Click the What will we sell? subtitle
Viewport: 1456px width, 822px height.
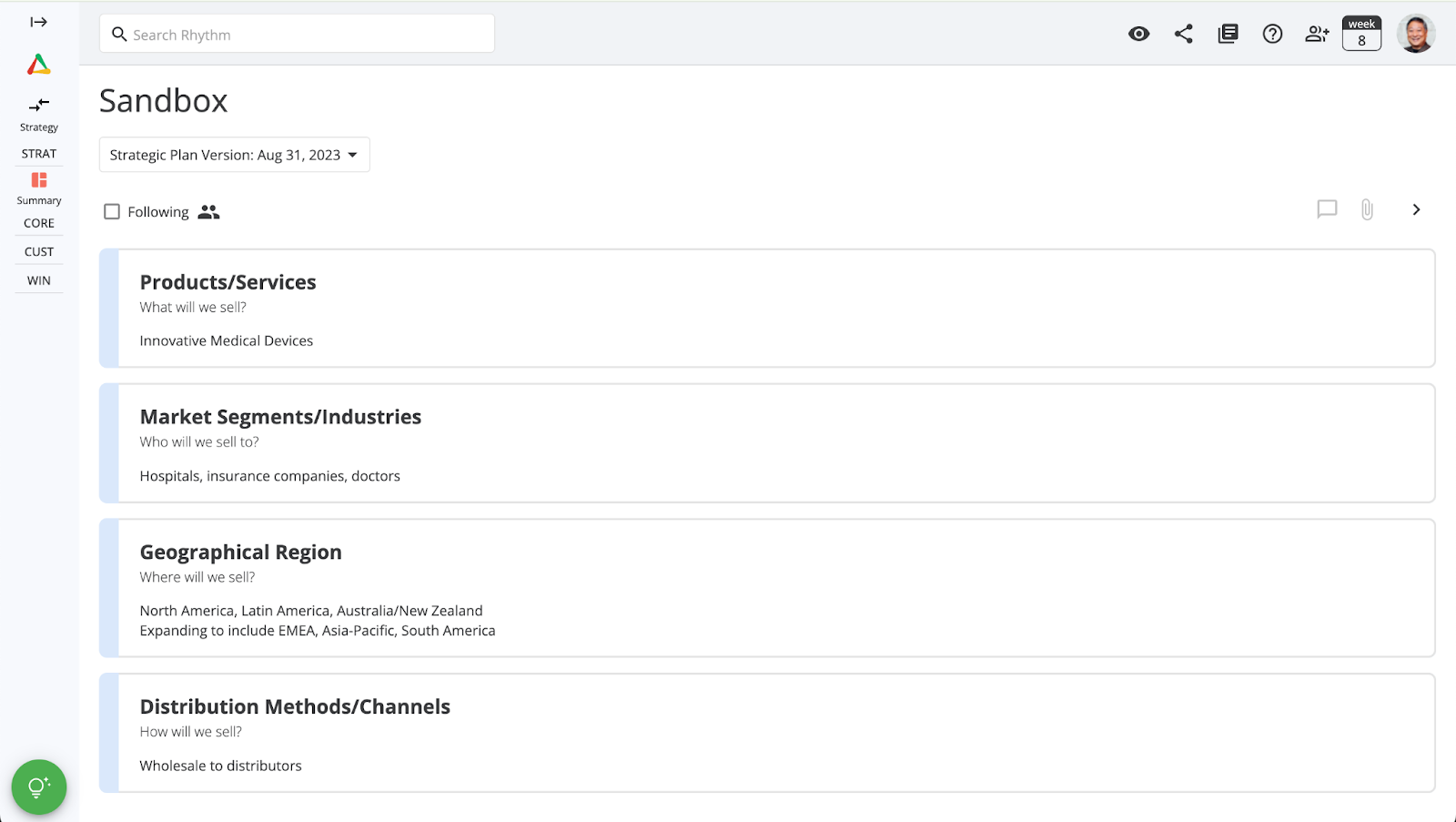tap(193, 308)
